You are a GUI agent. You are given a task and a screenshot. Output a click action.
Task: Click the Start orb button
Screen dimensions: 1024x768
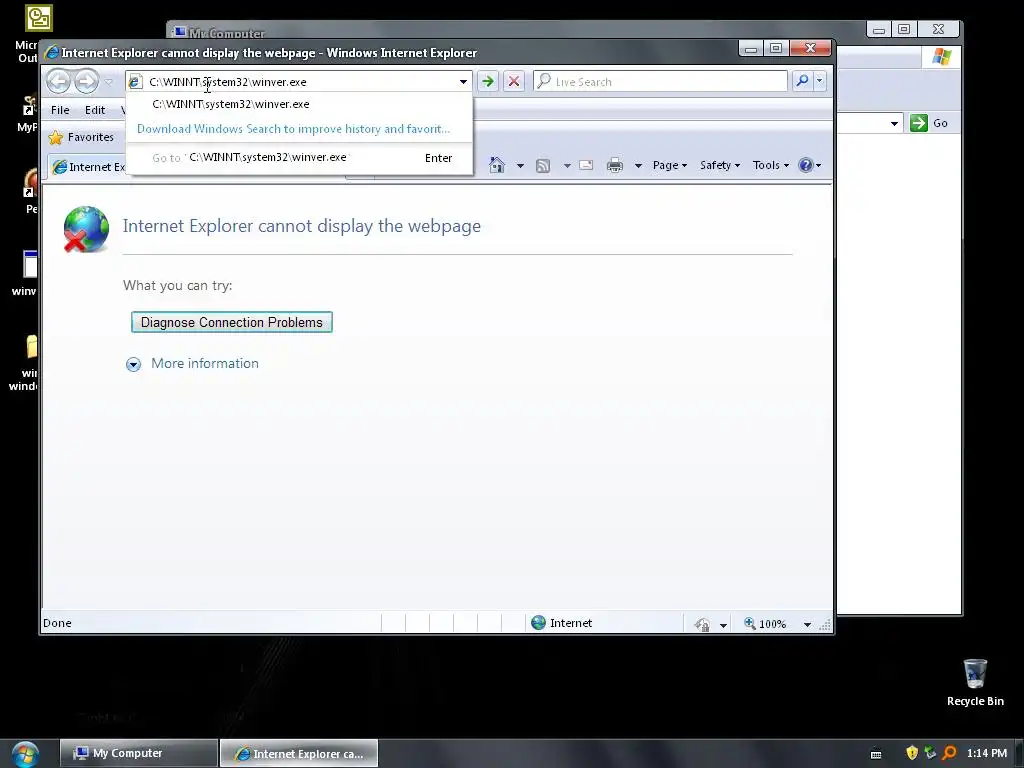pos(25,754)
